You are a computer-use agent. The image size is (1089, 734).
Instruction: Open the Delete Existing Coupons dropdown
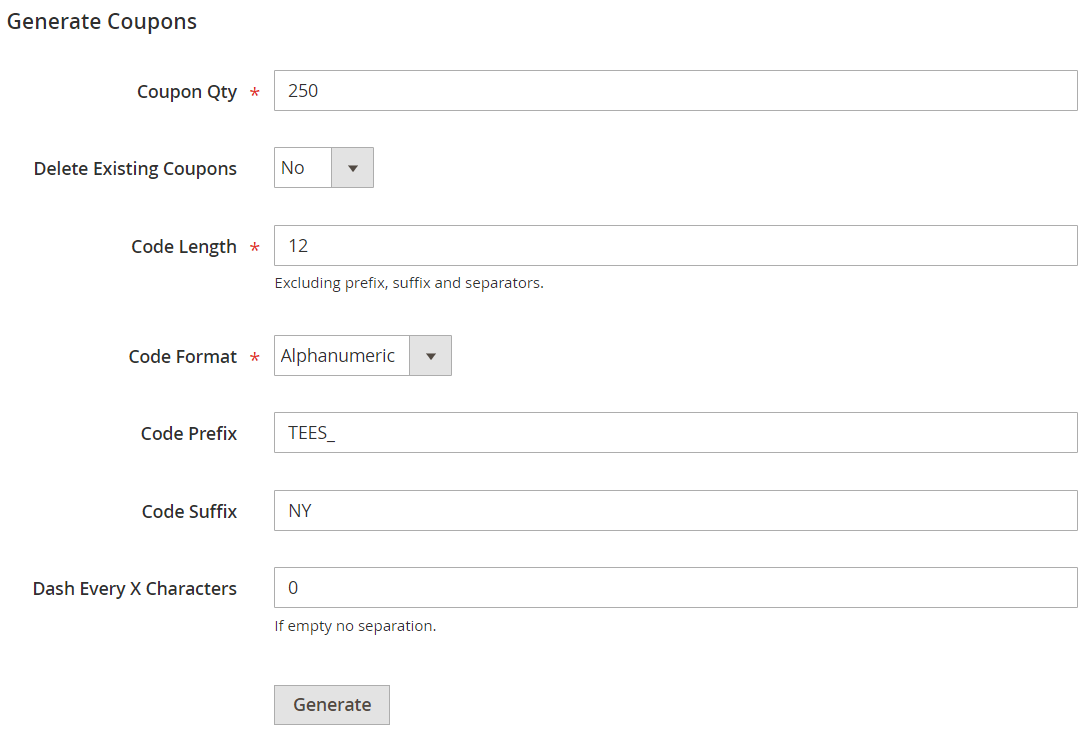click(x=324, y=167)
